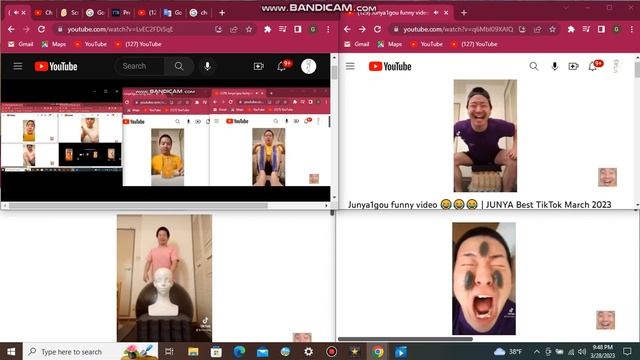Open a new tab in the right Chrome window
The height and width of the screenshot is (360, 640).
point(464,13)
